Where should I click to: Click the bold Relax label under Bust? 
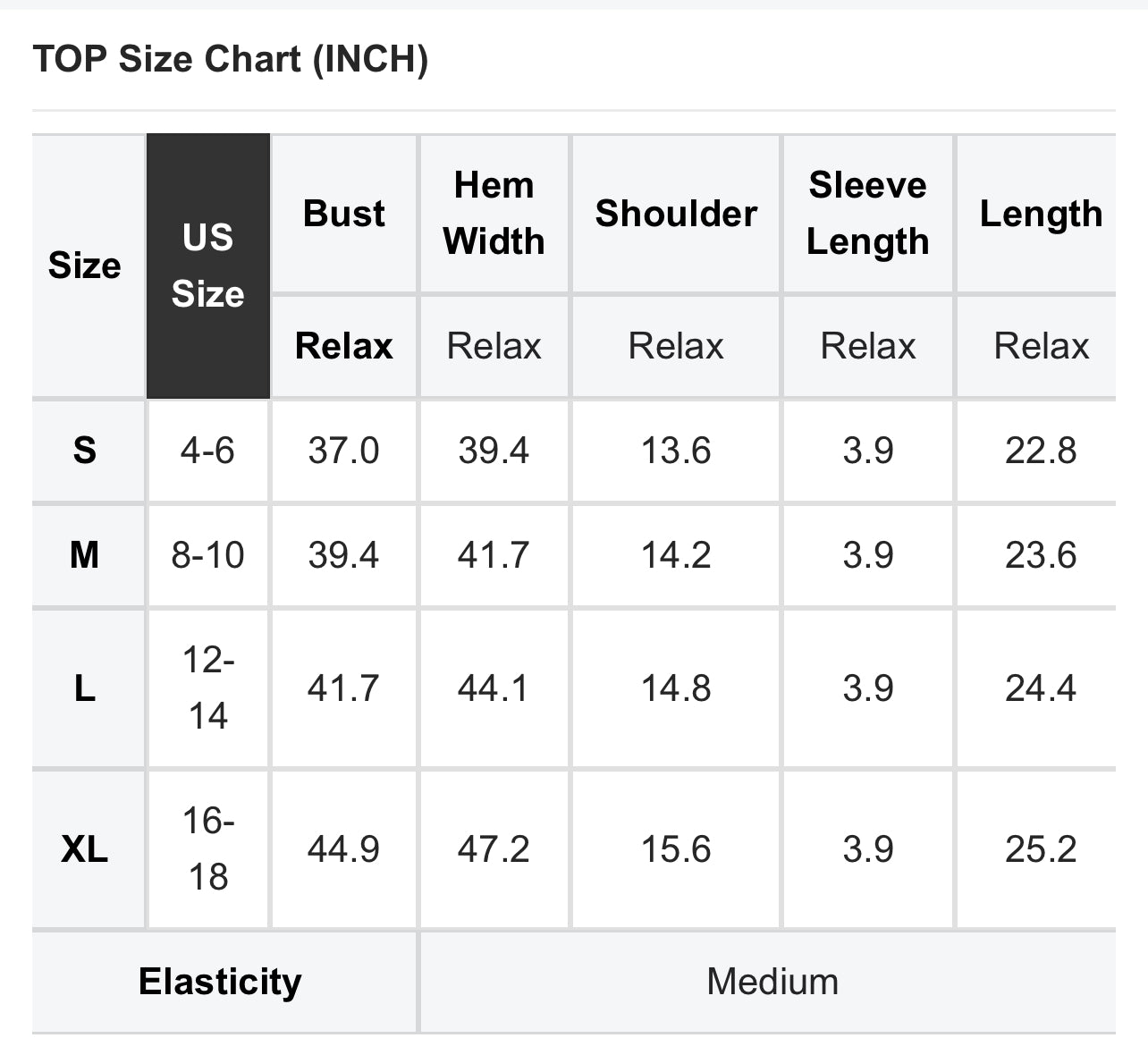344,346
